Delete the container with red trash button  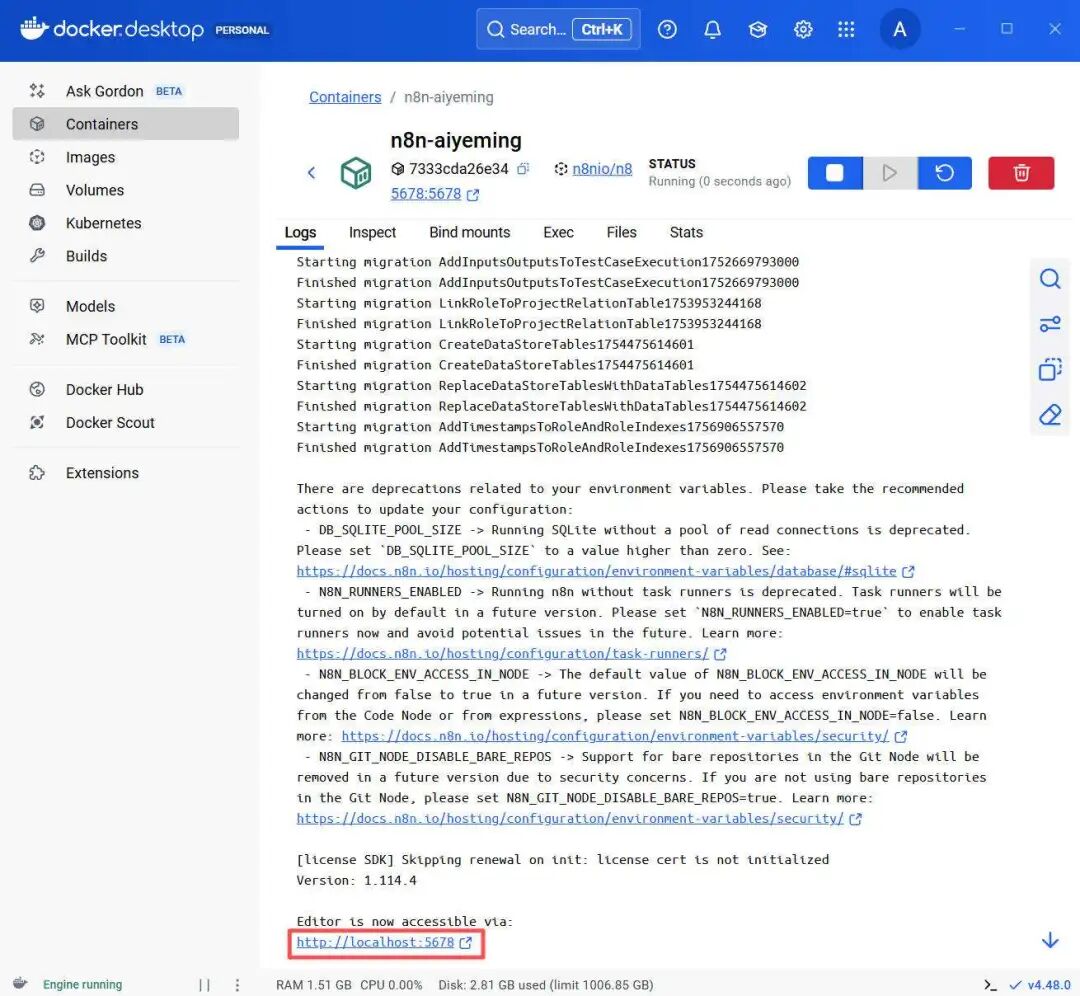pyautogui.click(x=1021, y=173)
